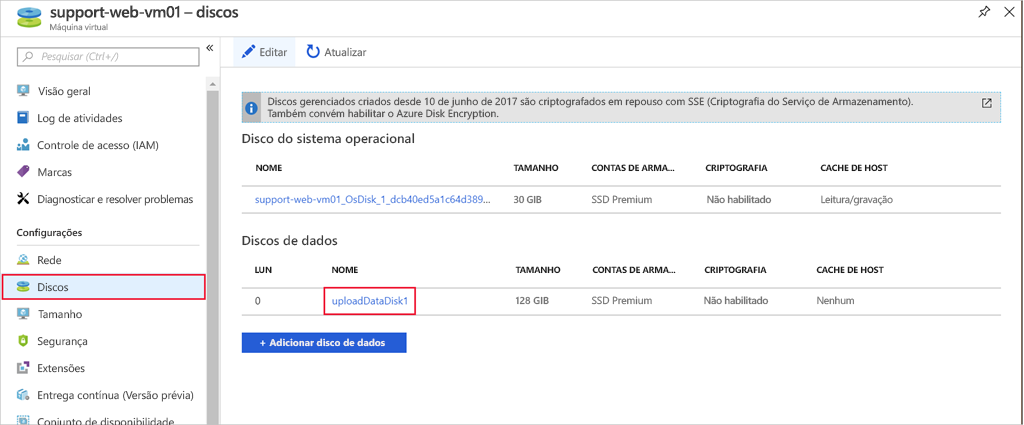The width and height of the screenshot is (1024, 425).
Task: Click Adicionar disco de dados button
Action: tap(324, 343)
